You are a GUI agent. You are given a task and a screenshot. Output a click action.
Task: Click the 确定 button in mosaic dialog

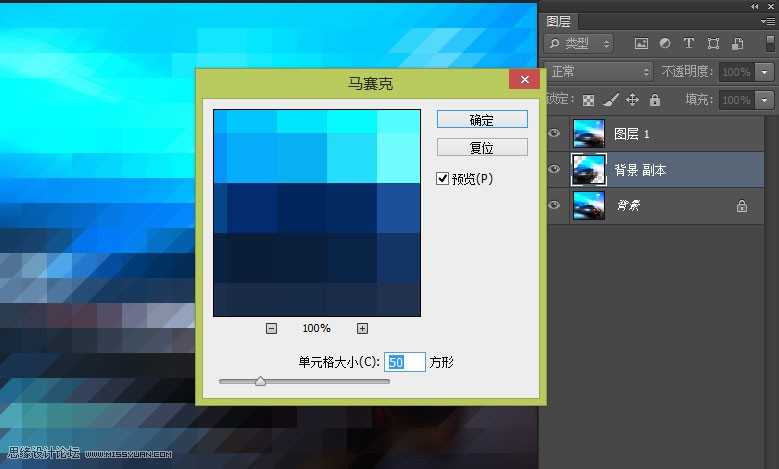(482, 119)
